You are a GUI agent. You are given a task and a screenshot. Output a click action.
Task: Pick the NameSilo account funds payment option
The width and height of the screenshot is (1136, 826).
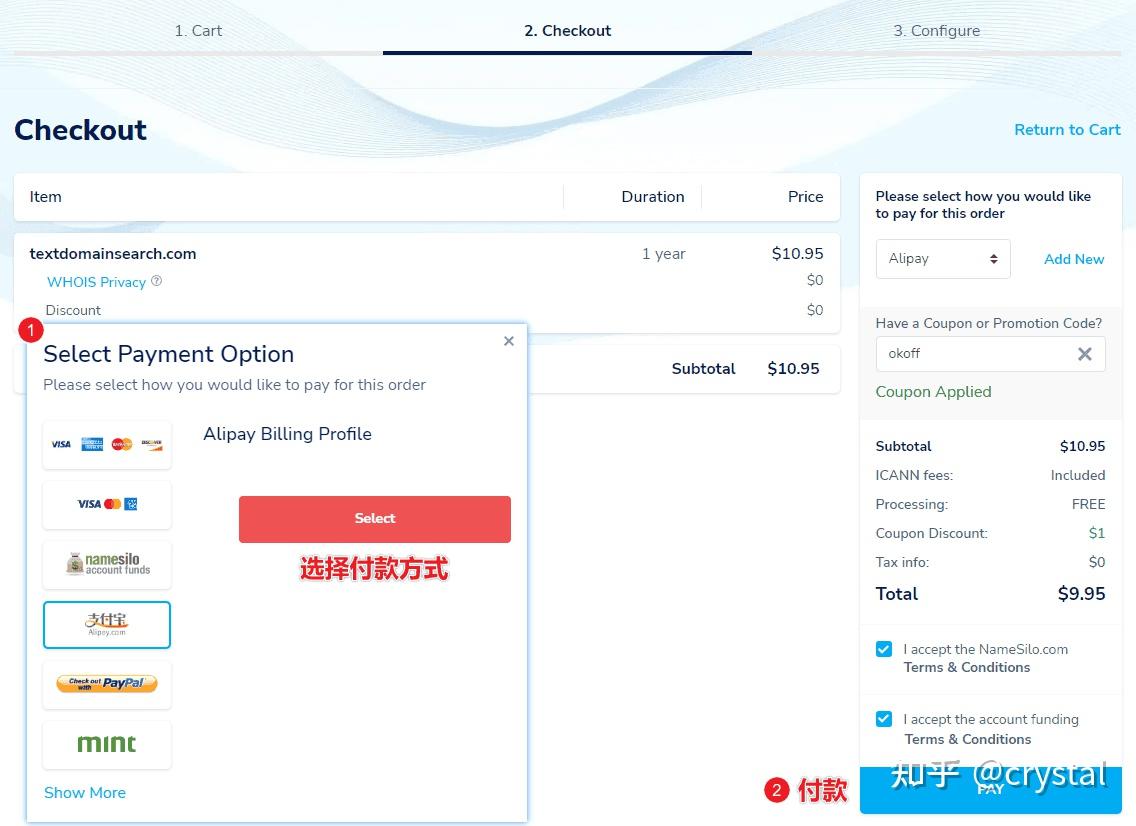[x=107, y=564]
